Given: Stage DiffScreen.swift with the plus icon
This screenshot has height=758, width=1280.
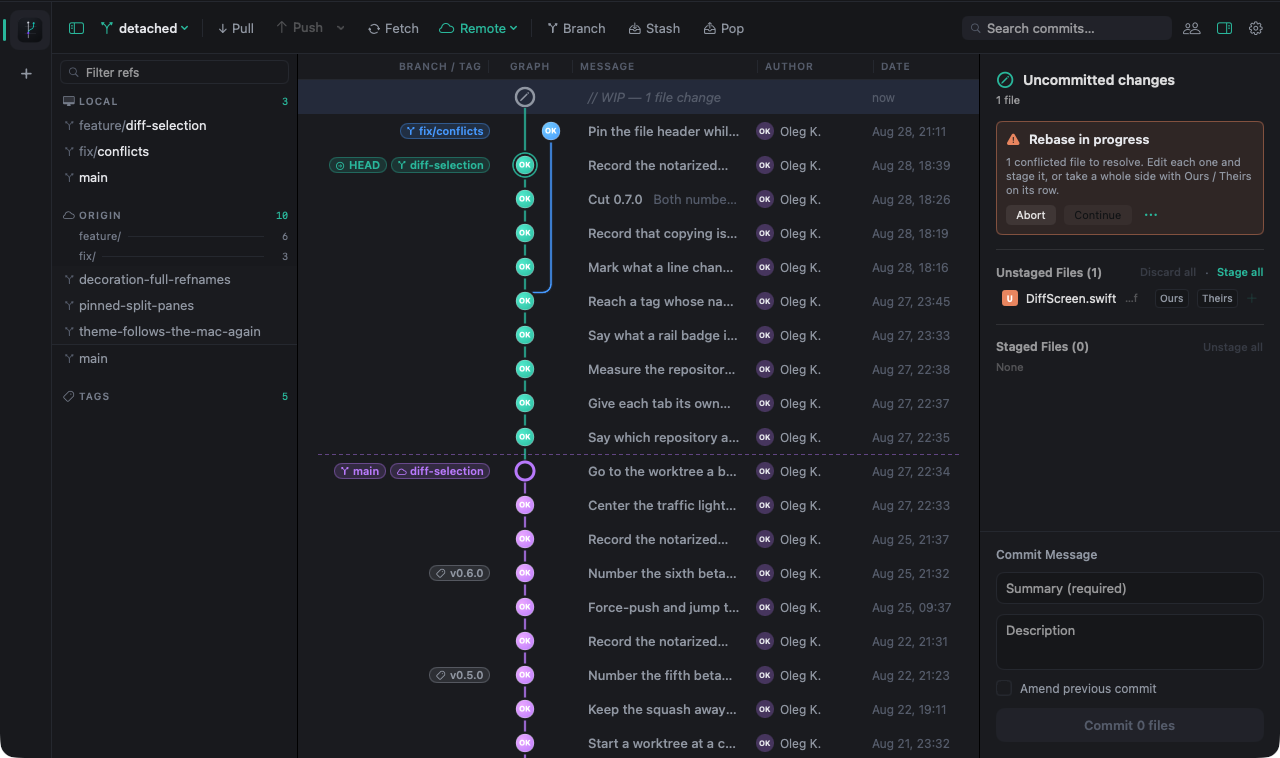Looking at the screenshot, I should (x=1252, y=298).
